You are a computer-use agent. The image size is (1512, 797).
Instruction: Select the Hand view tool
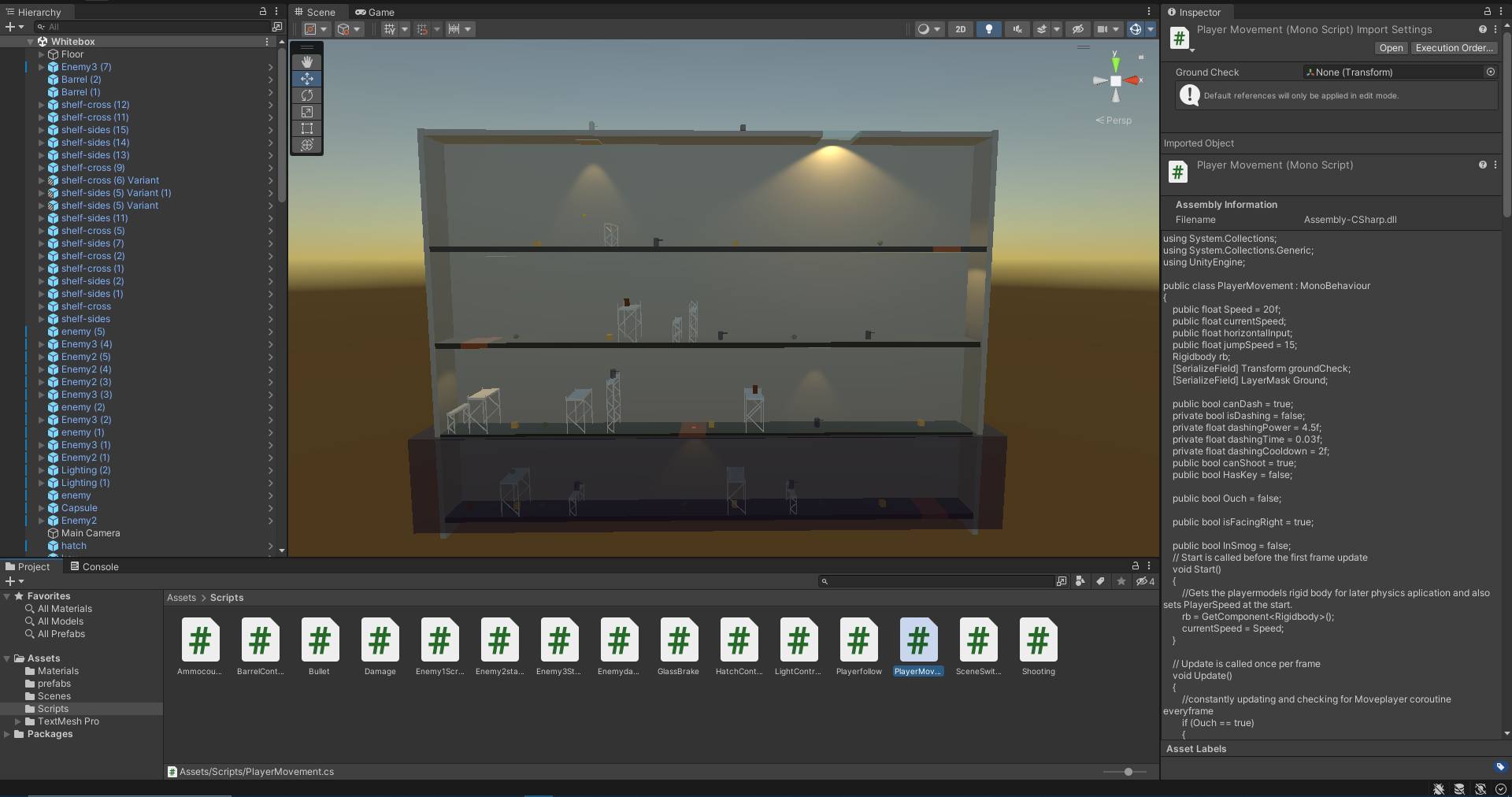(307, 61)
